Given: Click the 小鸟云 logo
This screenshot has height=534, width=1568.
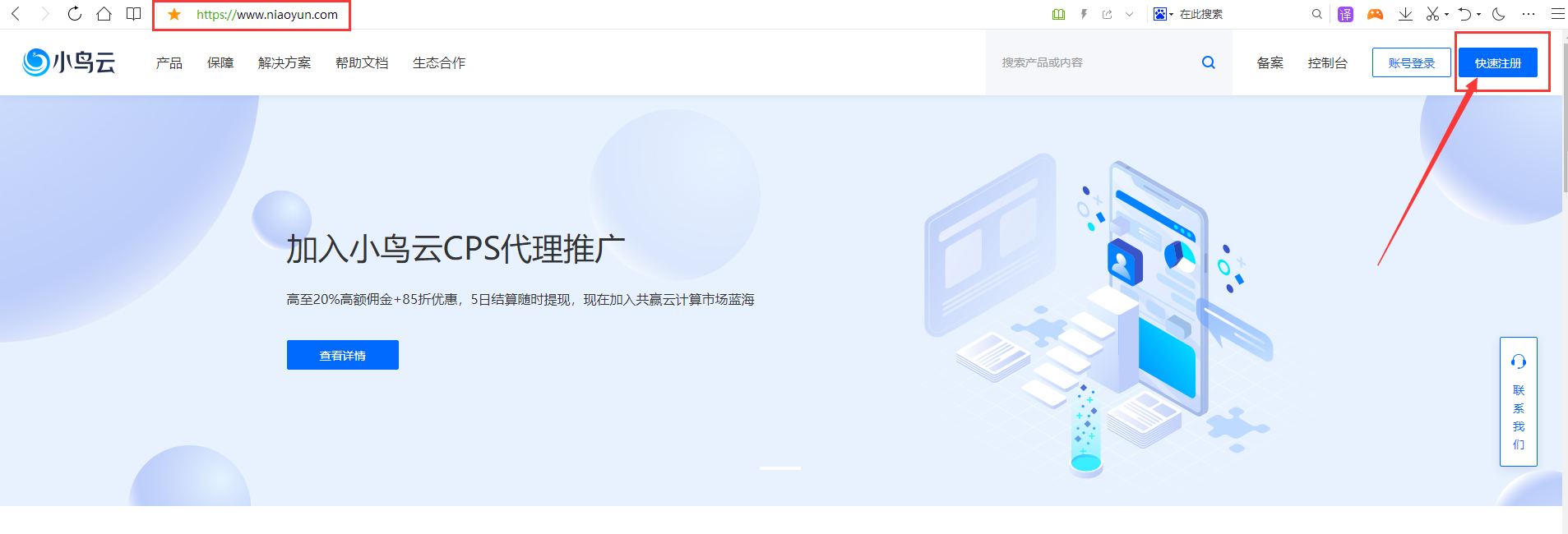Looking at the screenshot, I should [69, 62].
